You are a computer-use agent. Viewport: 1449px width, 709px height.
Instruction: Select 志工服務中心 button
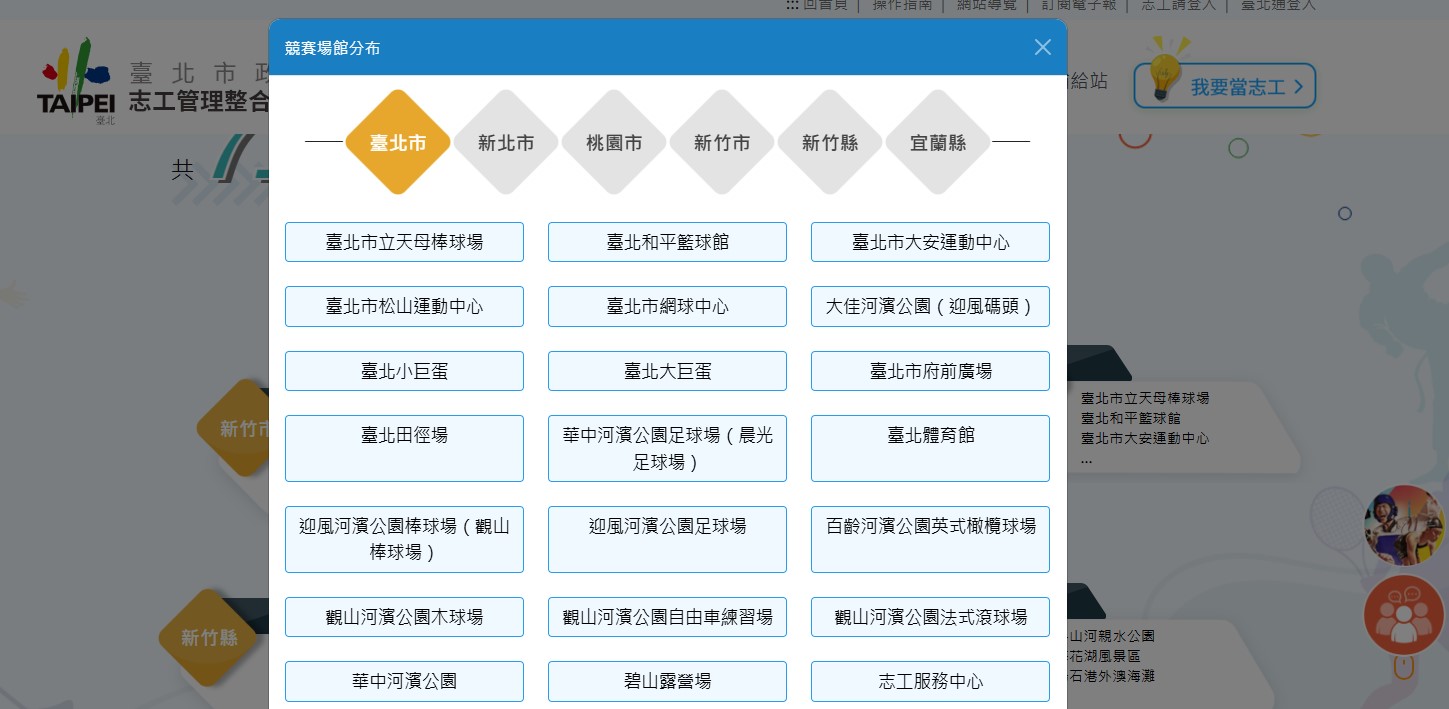(x=930, y=681)
